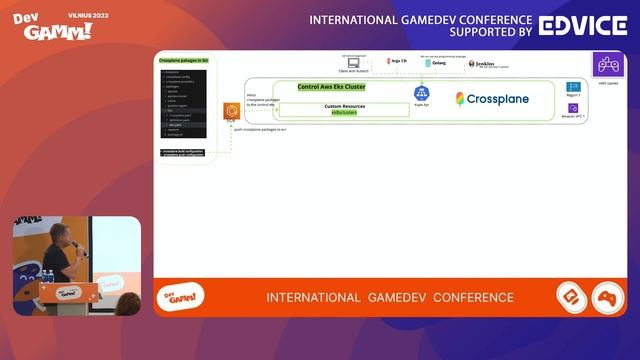Click the 'Jenkins' label text
Viewport: 640px width, 360px height.
(x=484, y=64)
